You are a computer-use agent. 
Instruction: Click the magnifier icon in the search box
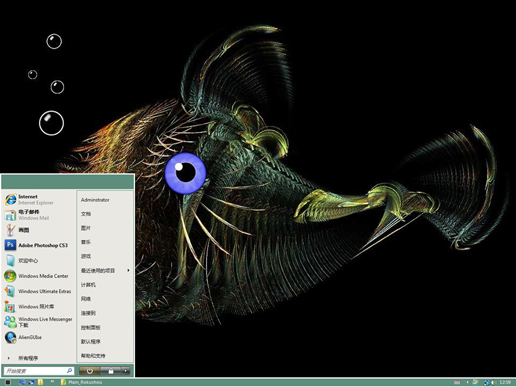69,370
